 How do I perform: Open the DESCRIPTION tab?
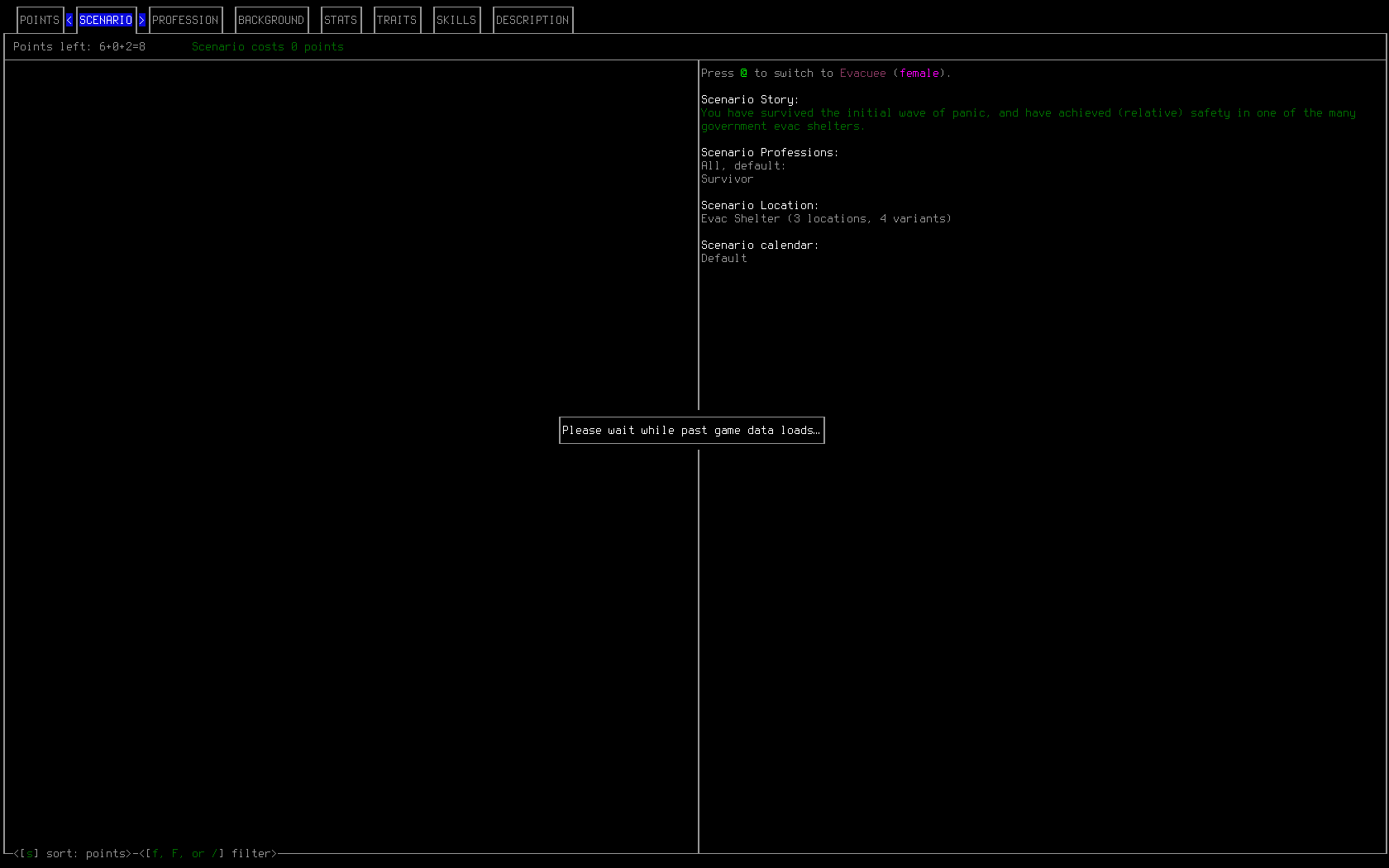[x=532, y=19]
